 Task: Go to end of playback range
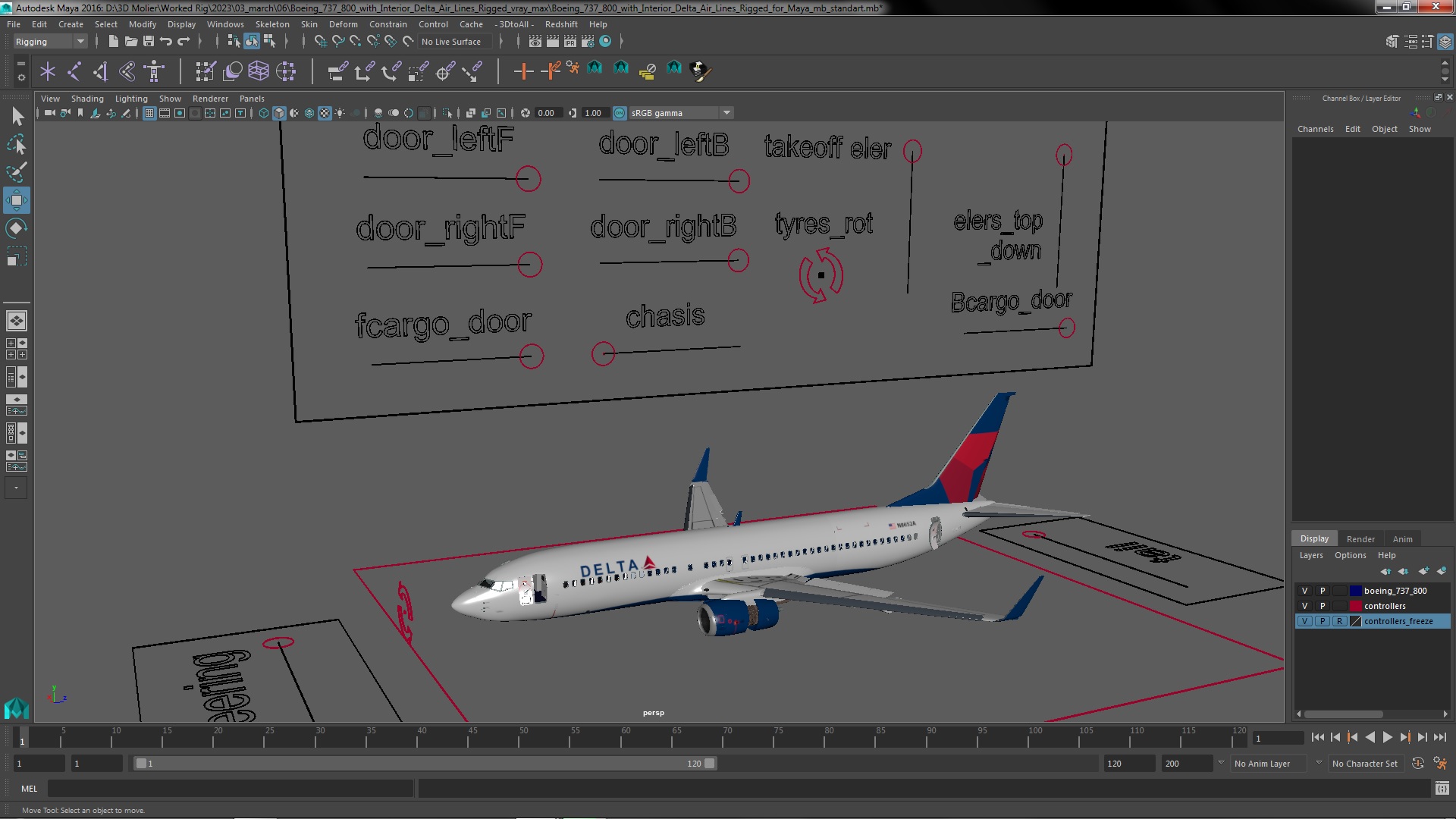pos(1440,737)
